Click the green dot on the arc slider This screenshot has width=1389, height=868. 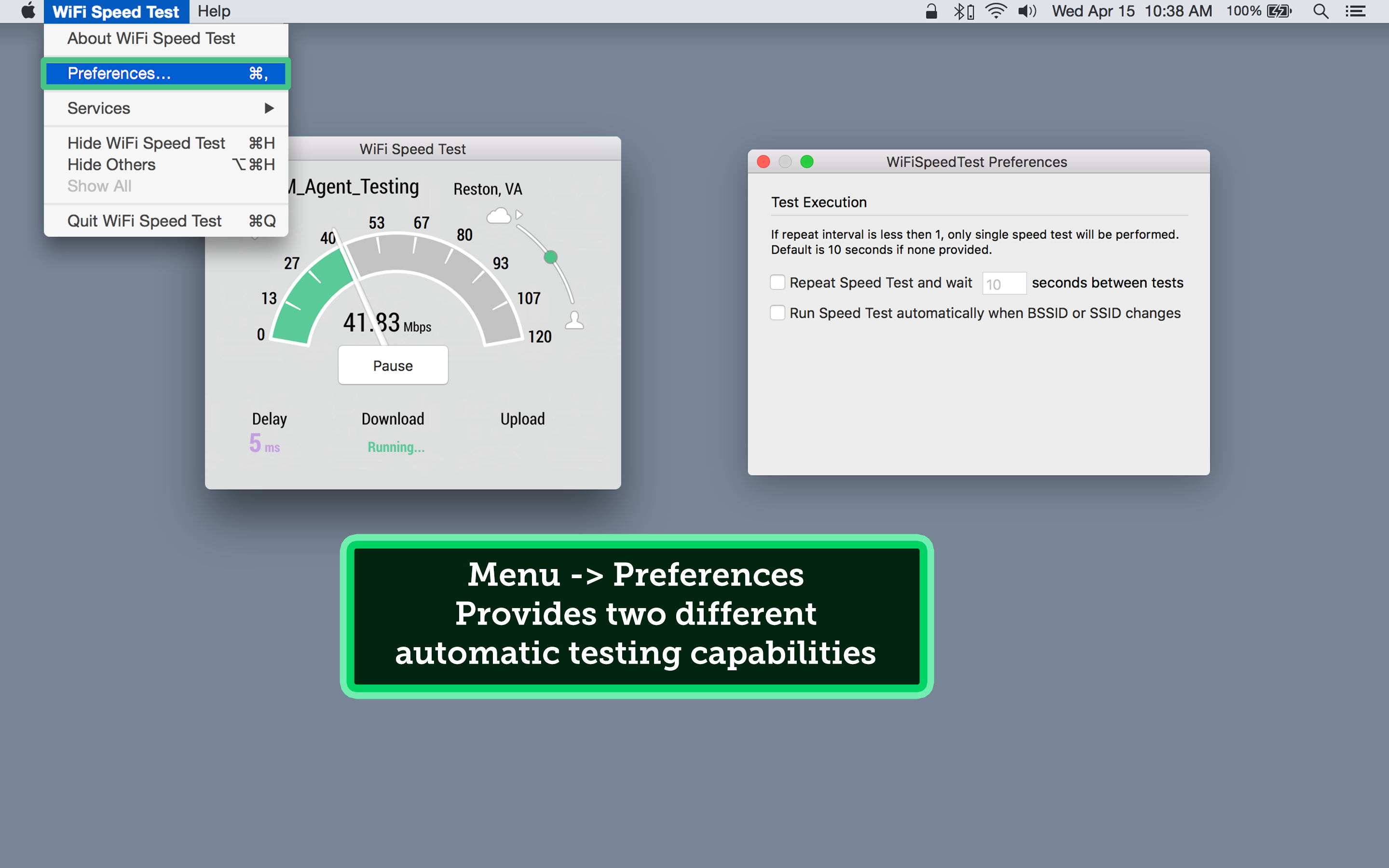pos(550,257)
